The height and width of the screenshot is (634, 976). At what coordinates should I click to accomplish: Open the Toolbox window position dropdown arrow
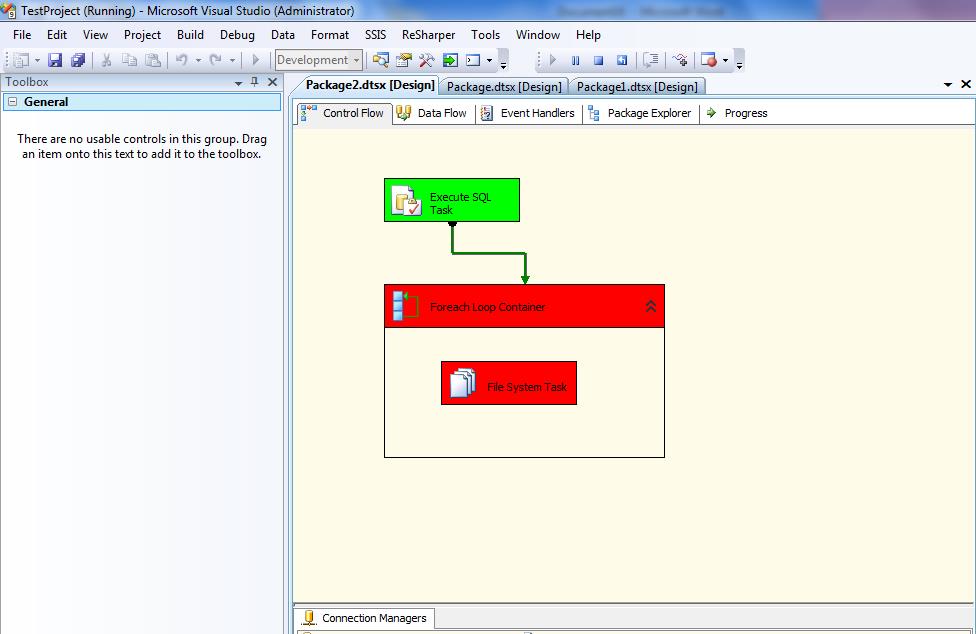(x=239, y=83)
